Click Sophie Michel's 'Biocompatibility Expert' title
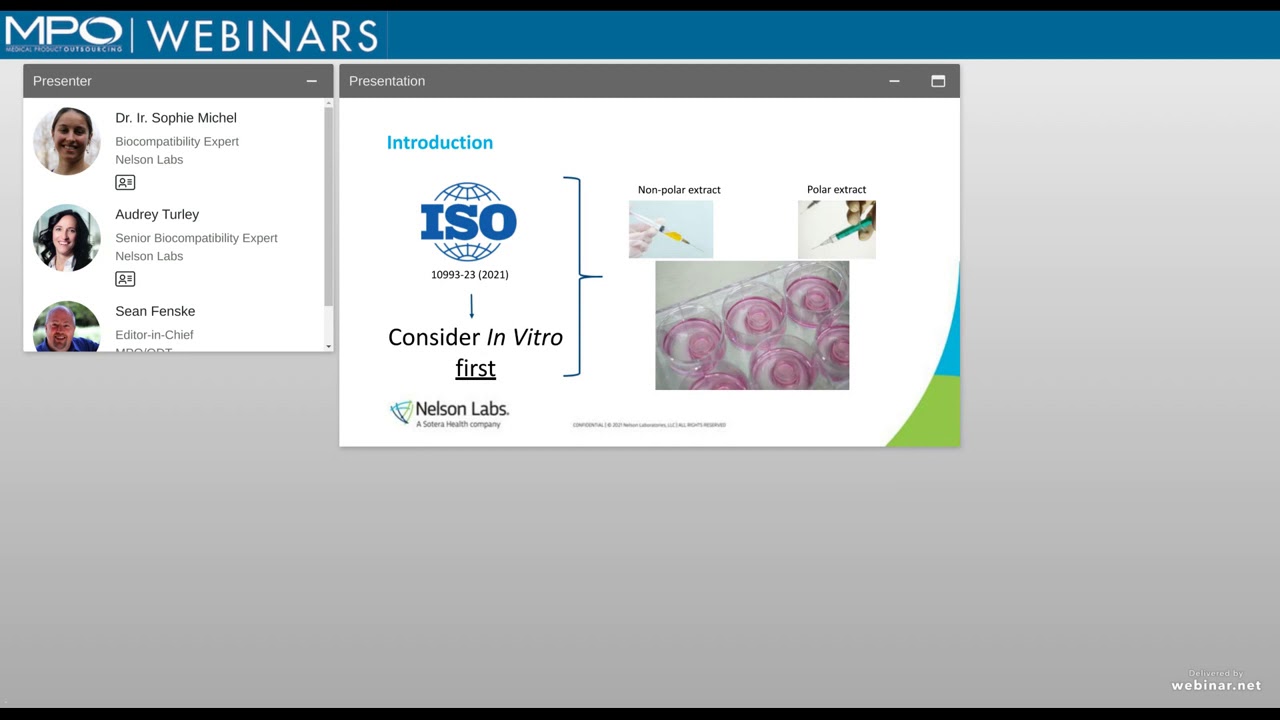 tap(177, 142)
